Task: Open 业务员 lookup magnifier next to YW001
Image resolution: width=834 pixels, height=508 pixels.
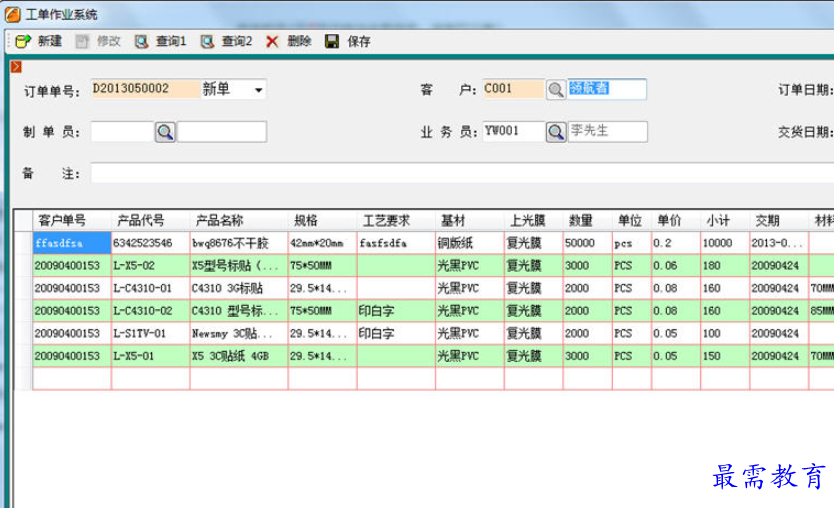Action: point(556,132)
